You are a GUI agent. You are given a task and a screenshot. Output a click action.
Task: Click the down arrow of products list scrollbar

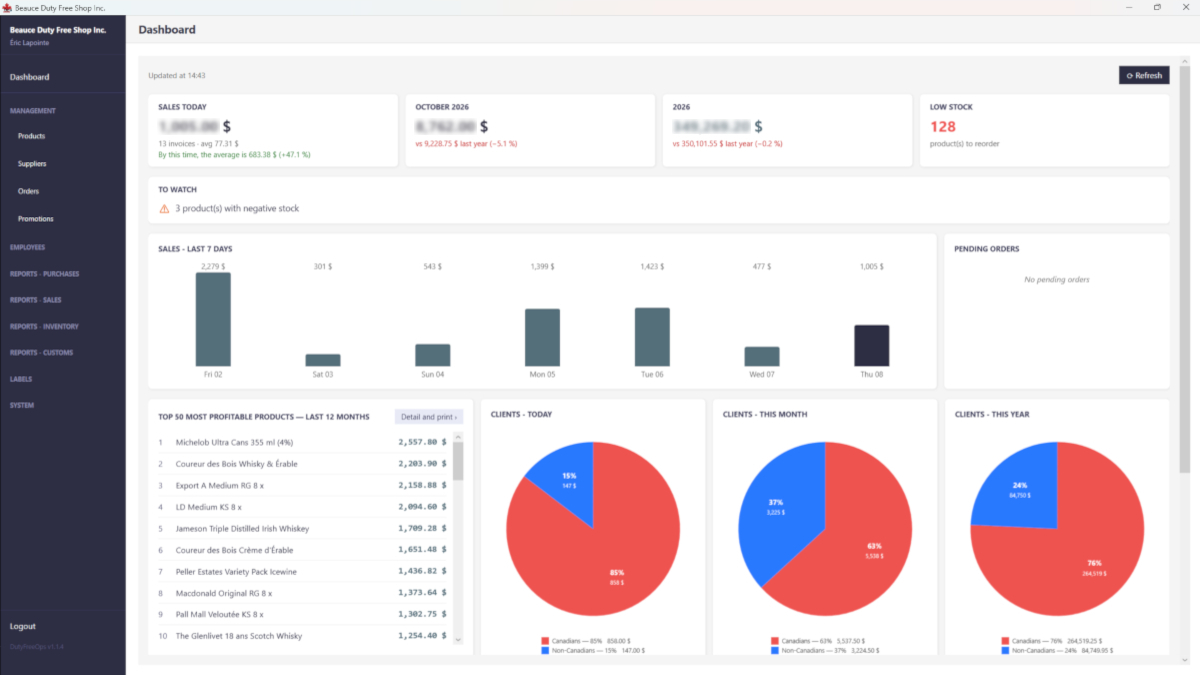[x=458, y=640]
